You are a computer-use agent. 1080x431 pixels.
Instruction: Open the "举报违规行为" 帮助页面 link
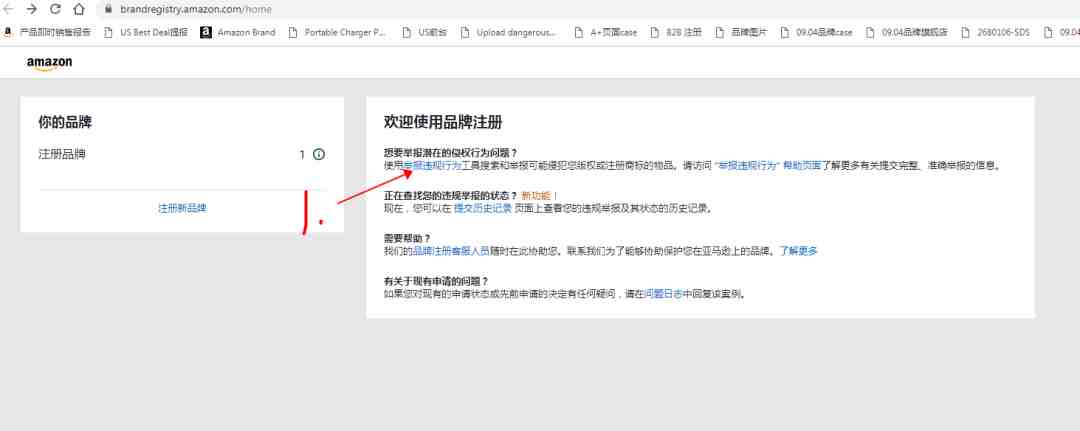click(x=768, y=166)
